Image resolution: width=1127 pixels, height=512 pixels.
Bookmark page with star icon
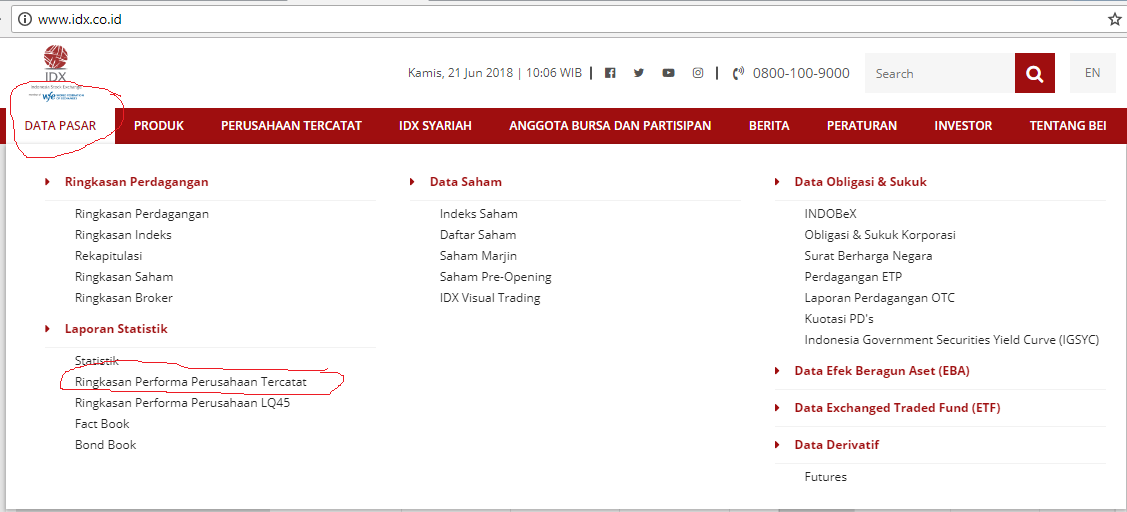1114,19
